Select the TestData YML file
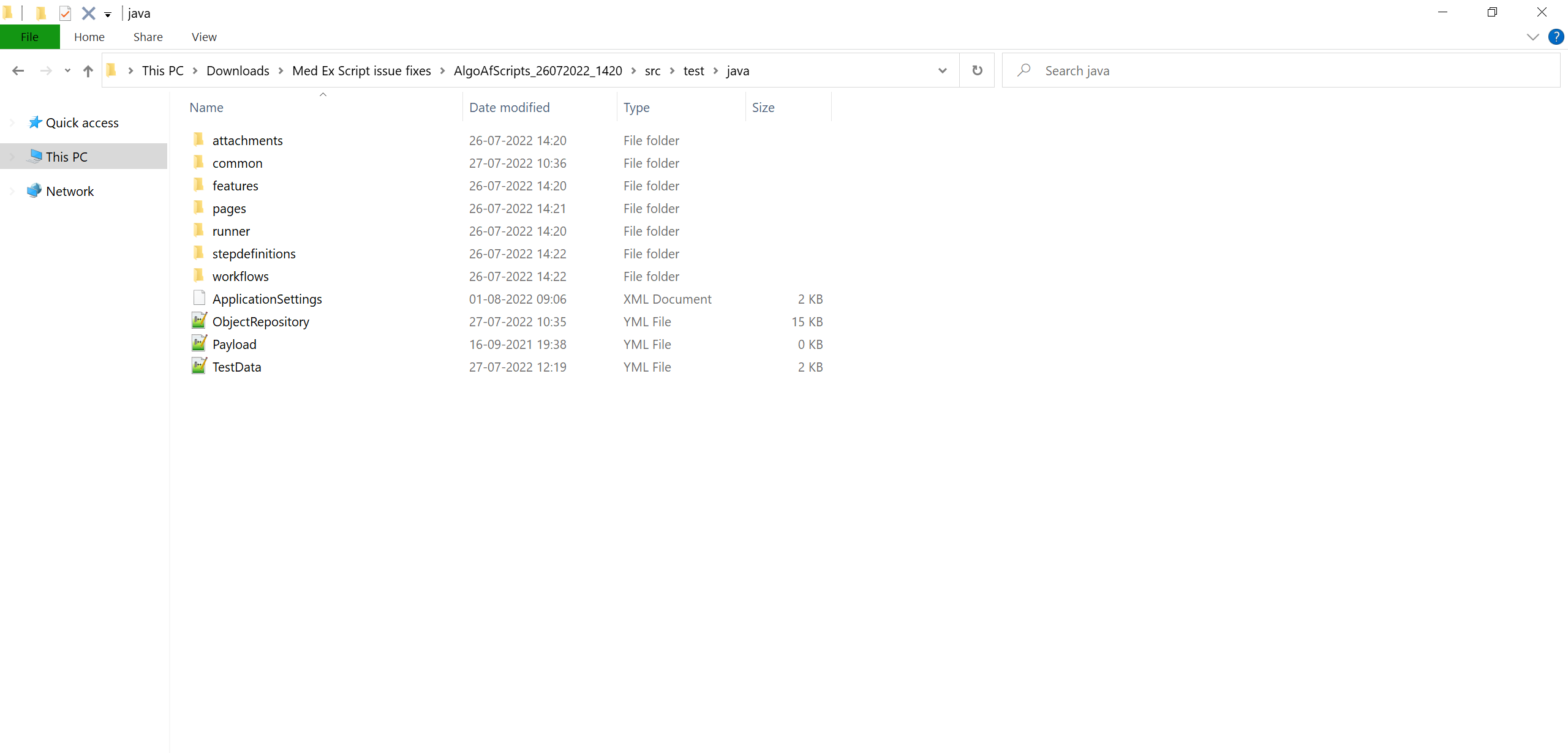 [x=236, y=367]
